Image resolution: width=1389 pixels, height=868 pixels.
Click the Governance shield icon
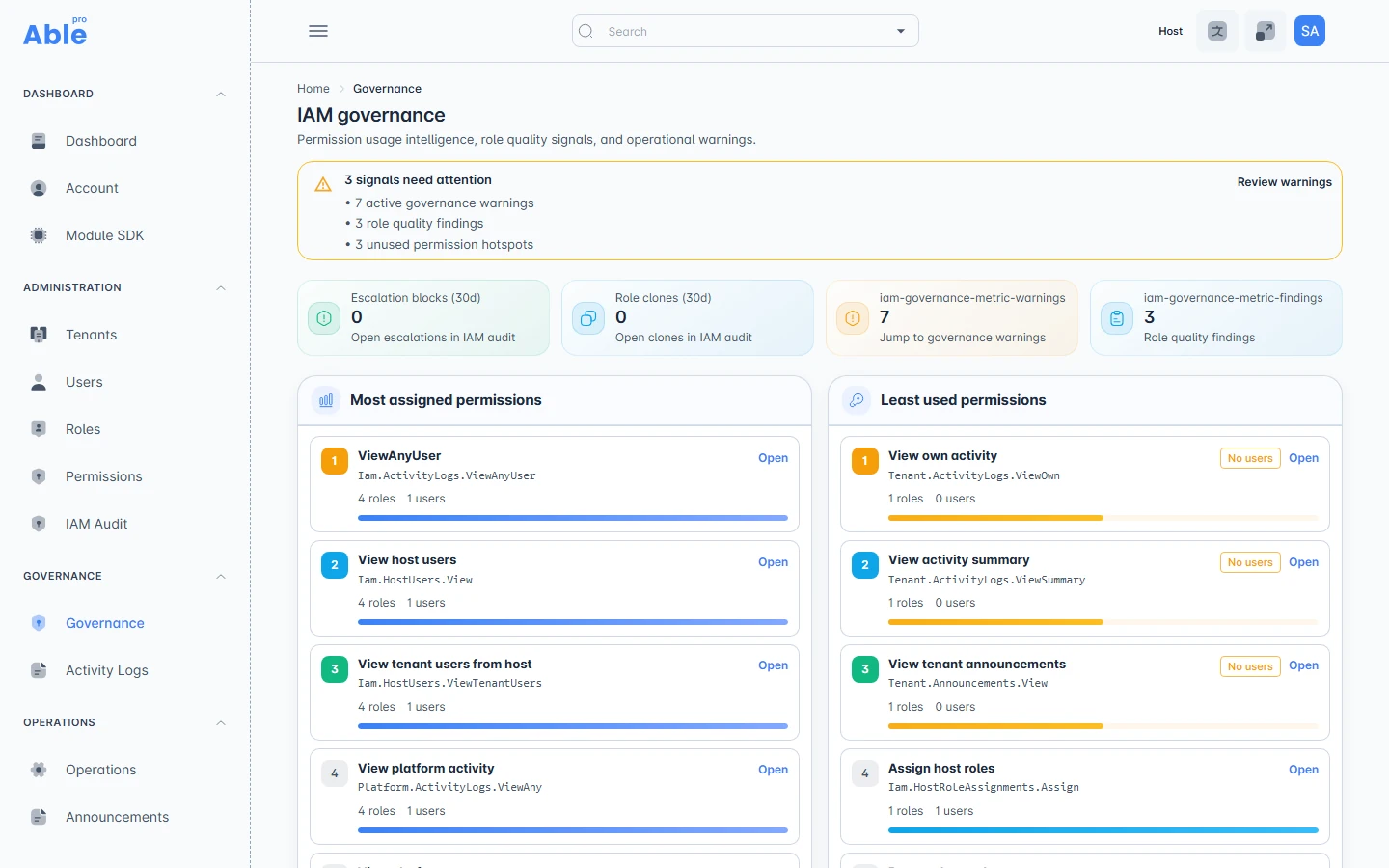pyautogui.click(x=39, y=623)
